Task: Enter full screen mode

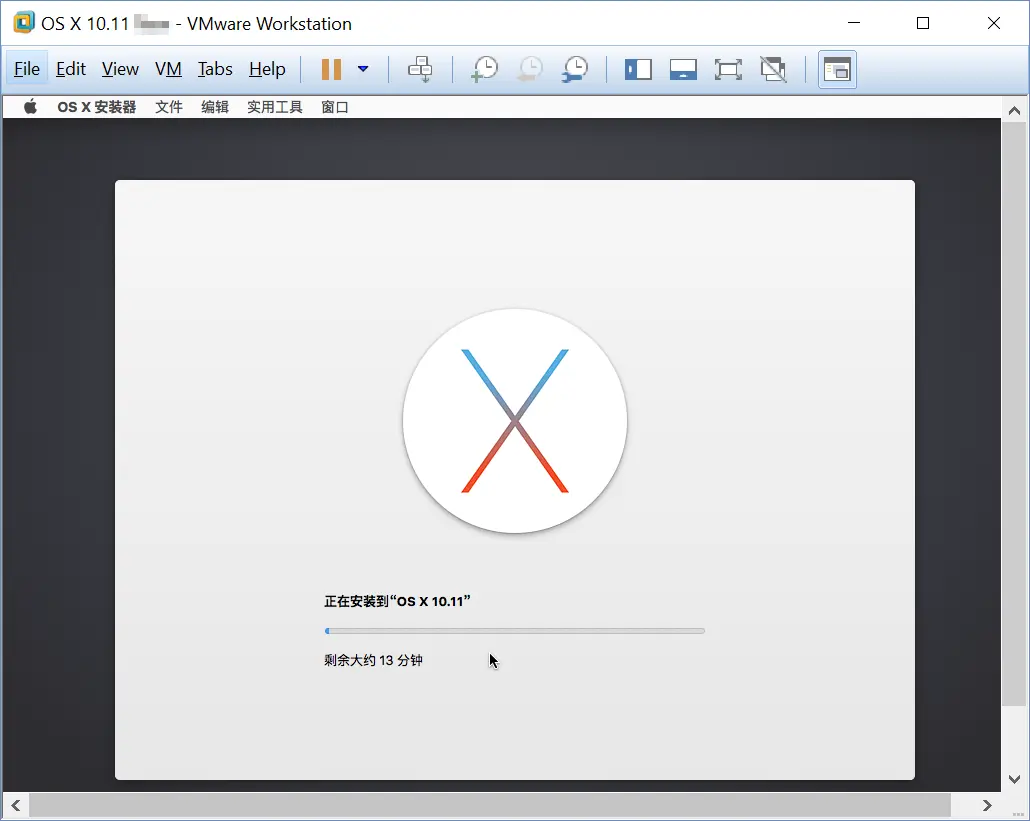Action: click(728, 69)
